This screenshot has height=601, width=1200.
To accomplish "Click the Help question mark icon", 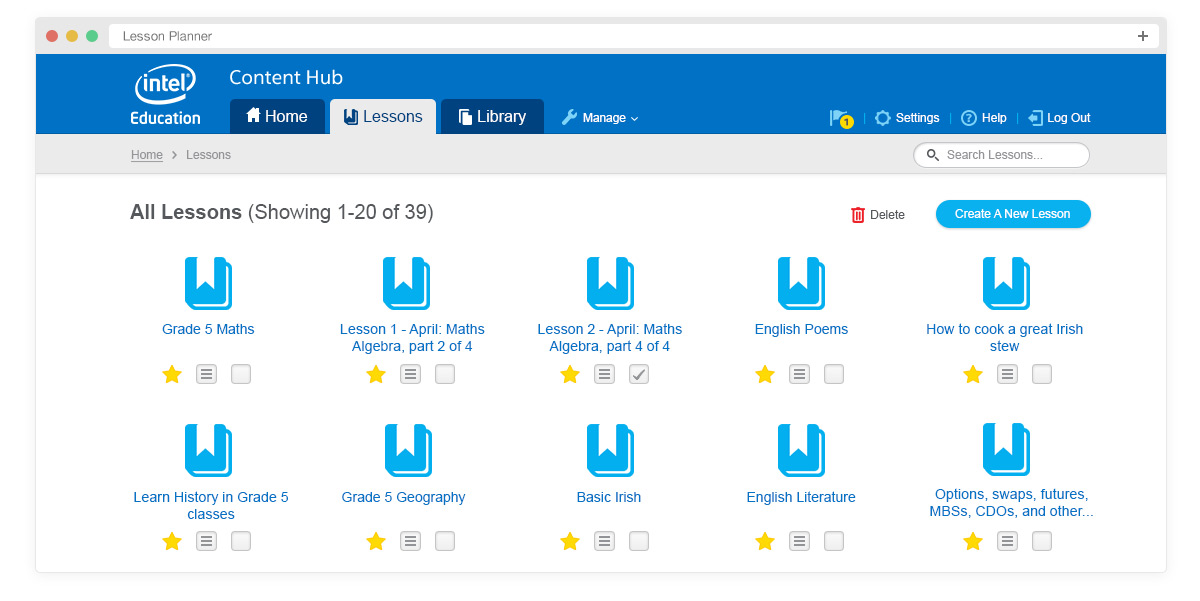I will pos(967,117).
